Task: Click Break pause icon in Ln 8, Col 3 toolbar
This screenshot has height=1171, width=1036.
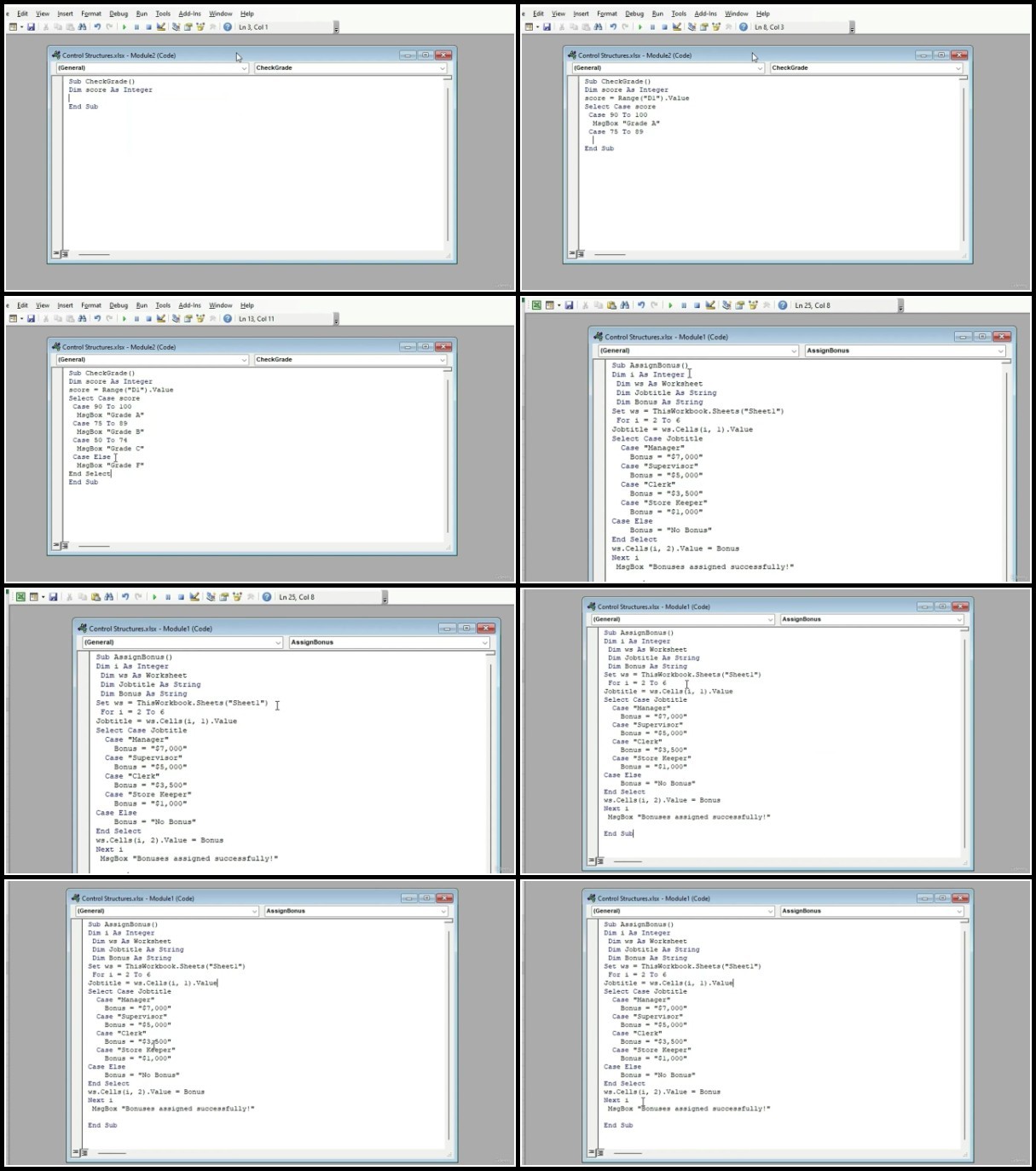Action: 652,27
